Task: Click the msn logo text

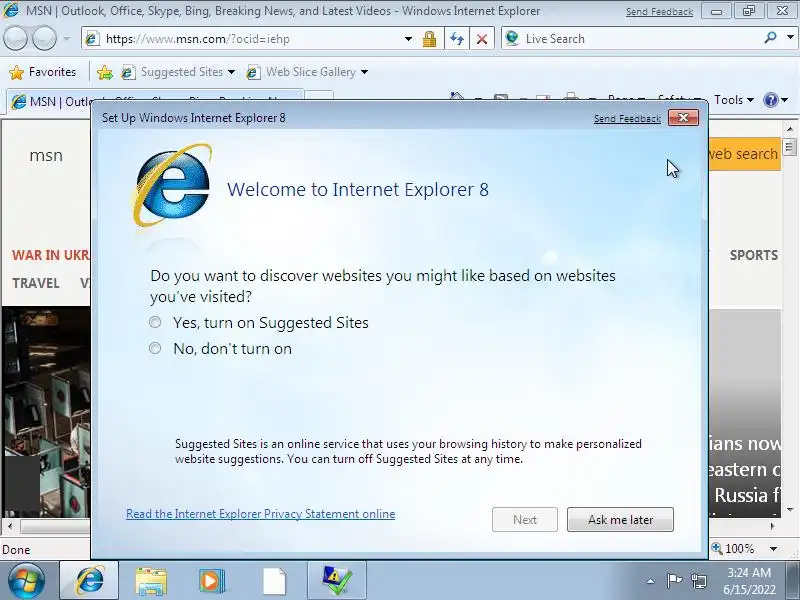Action: point(46,155)
